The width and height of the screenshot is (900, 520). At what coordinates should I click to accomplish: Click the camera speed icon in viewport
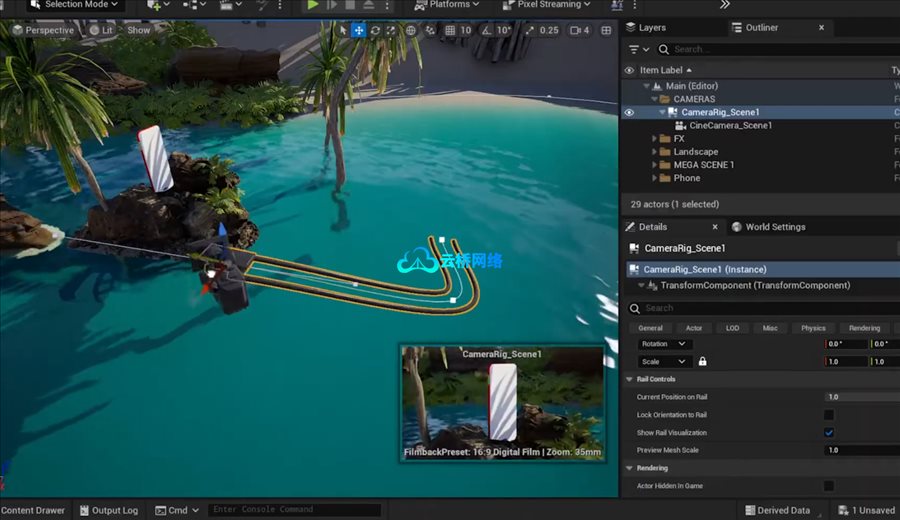573,30
